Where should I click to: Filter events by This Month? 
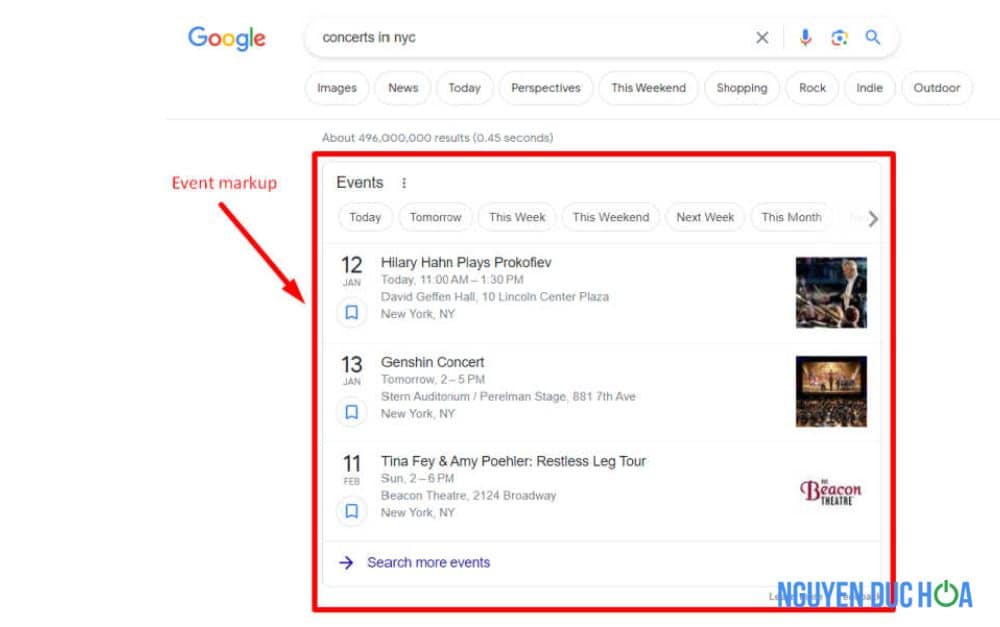coord(791,218)
